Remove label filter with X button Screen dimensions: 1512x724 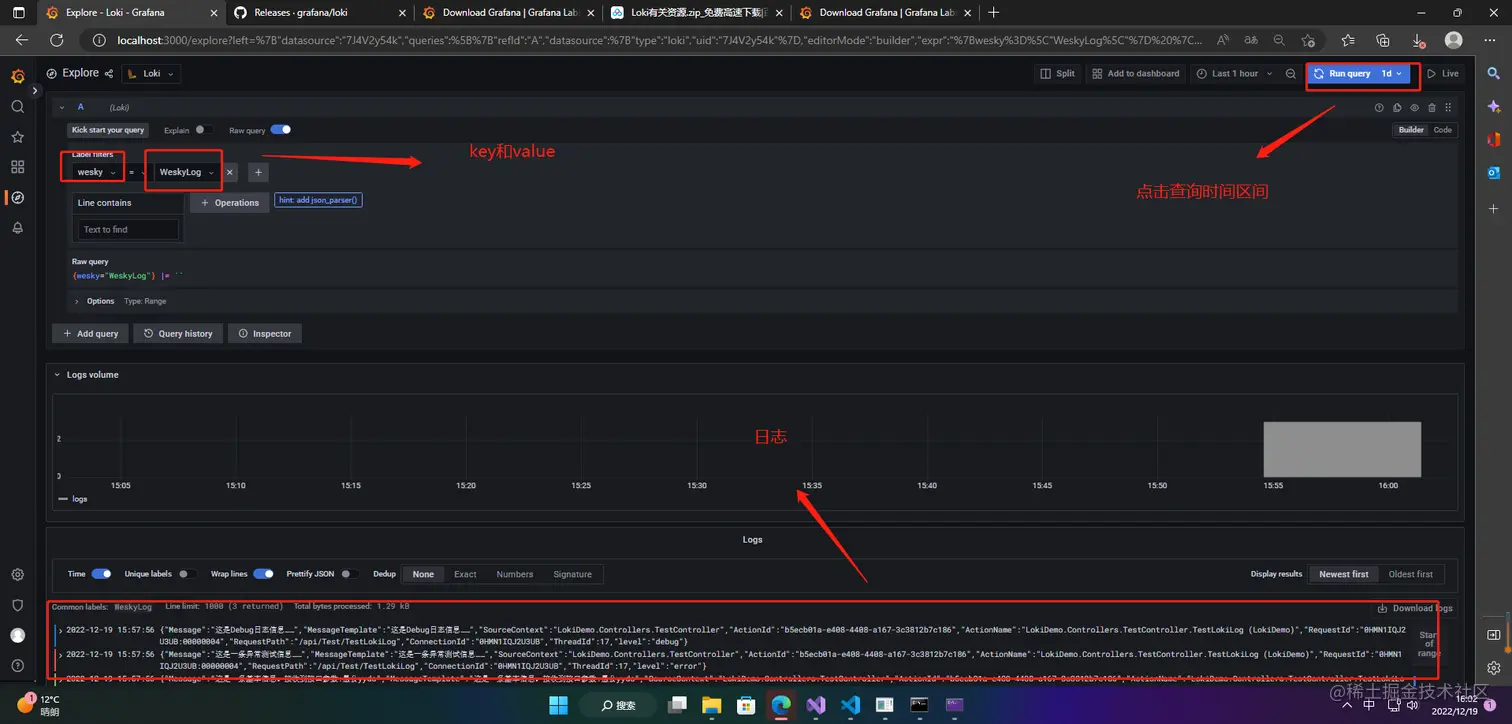point(229,172)
